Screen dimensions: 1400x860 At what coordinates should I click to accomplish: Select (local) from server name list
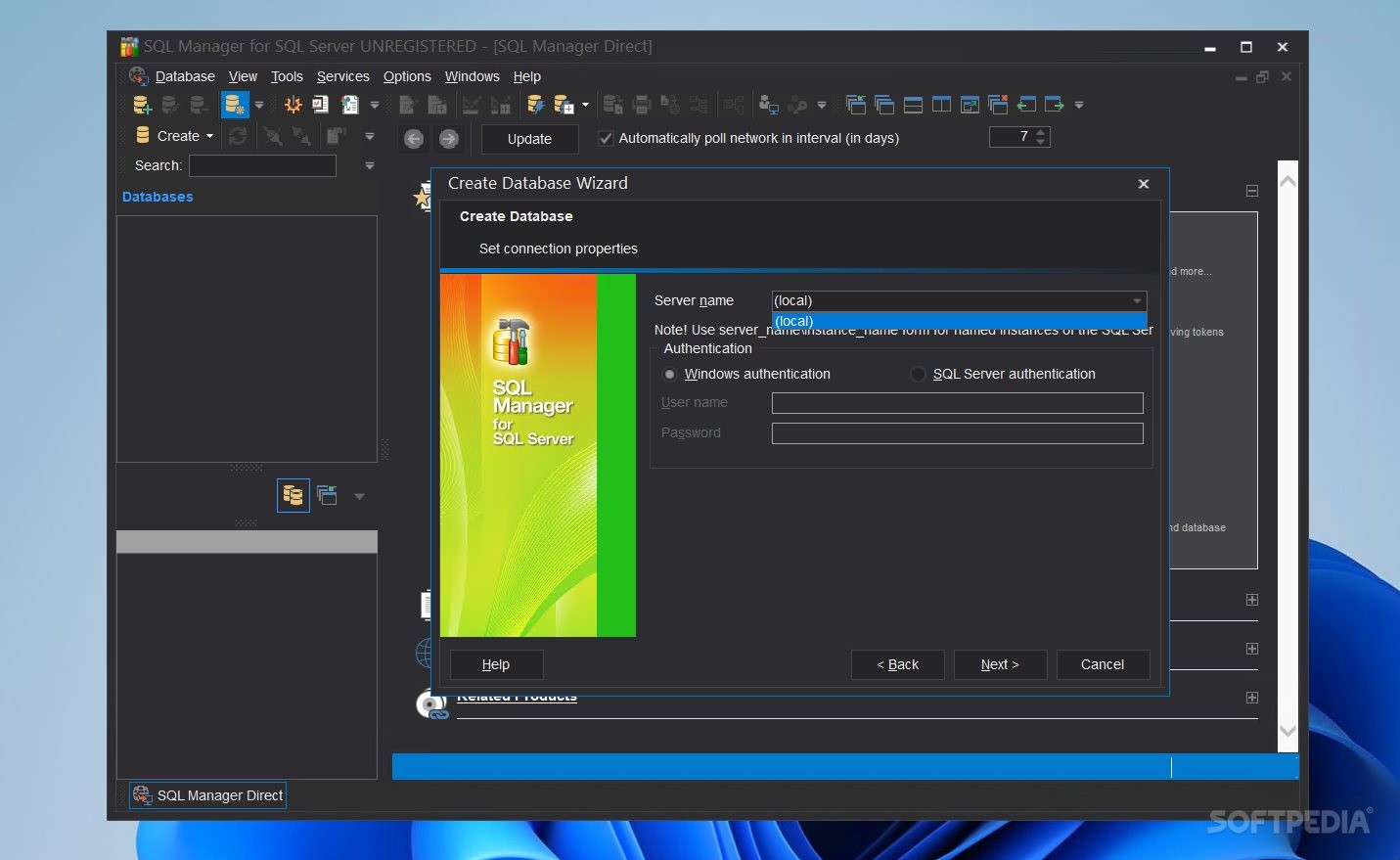pyautogui.click(x=959, y=321)
